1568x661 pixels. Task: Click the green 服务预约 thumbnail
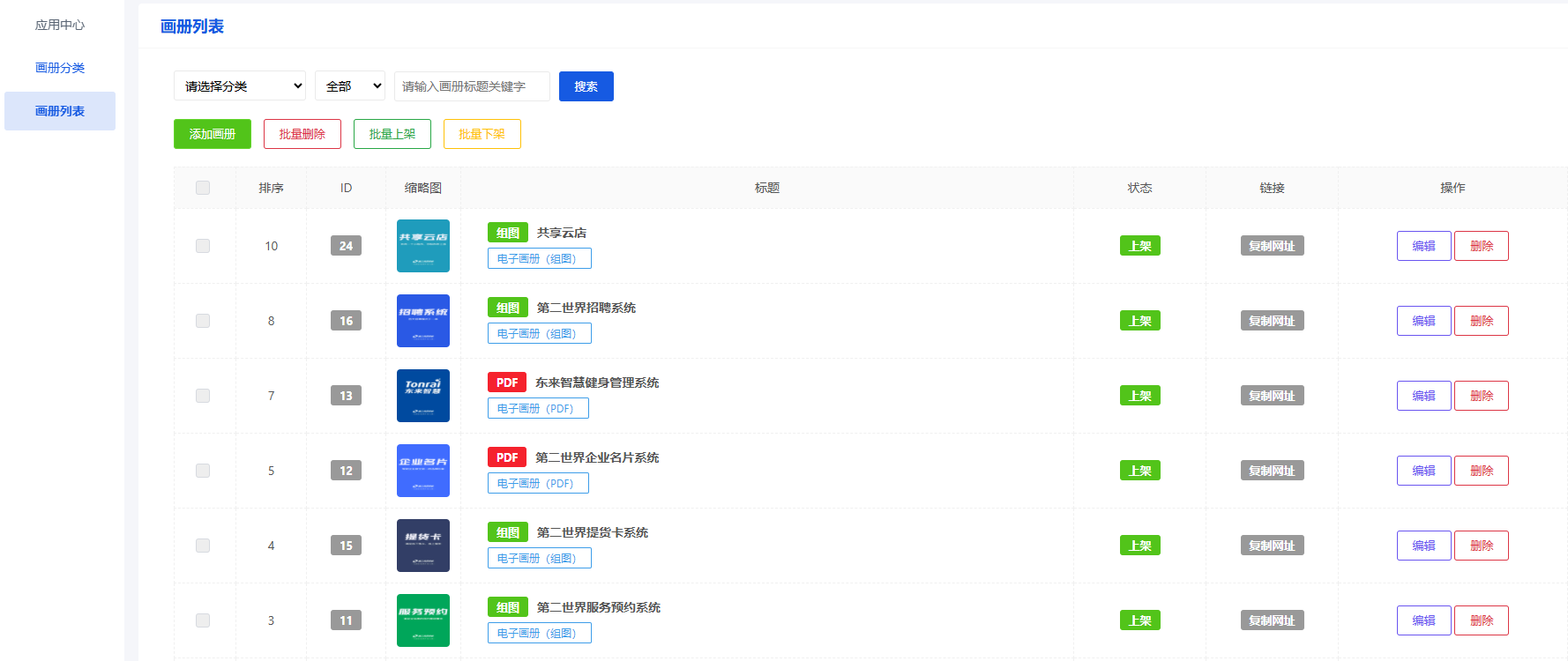coord(423,620)
